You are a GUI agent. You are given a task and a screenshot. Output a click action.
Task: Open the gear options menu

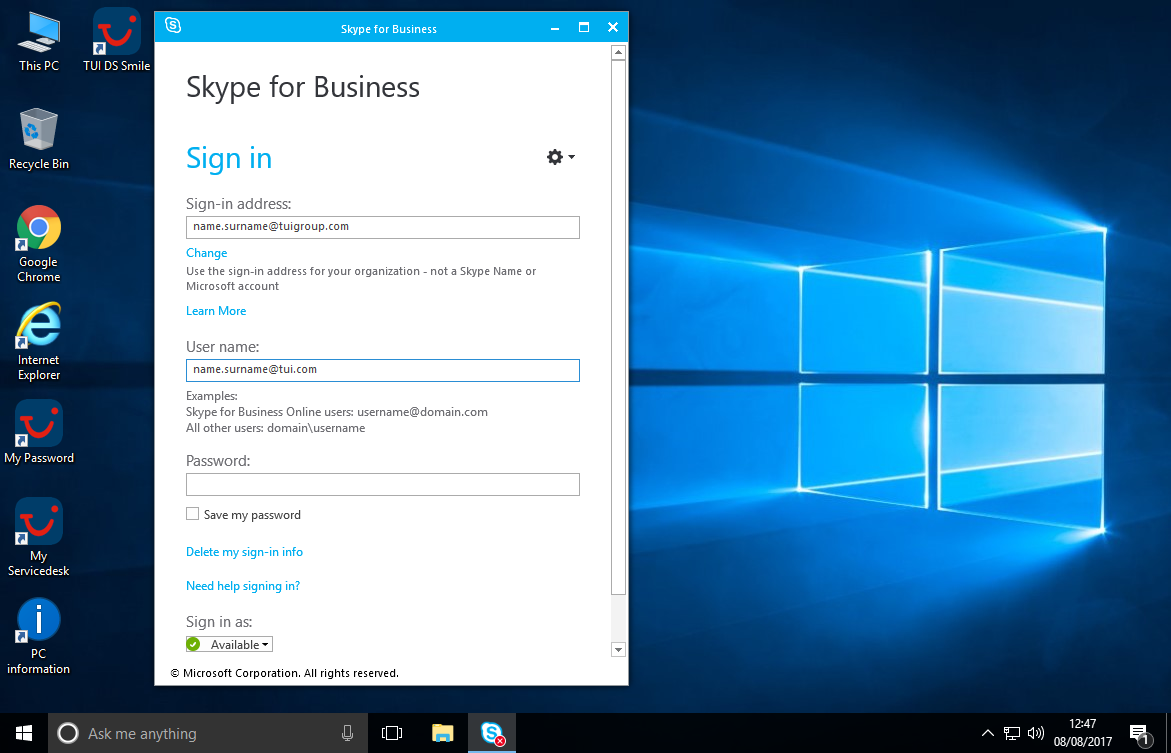point(554,157)
